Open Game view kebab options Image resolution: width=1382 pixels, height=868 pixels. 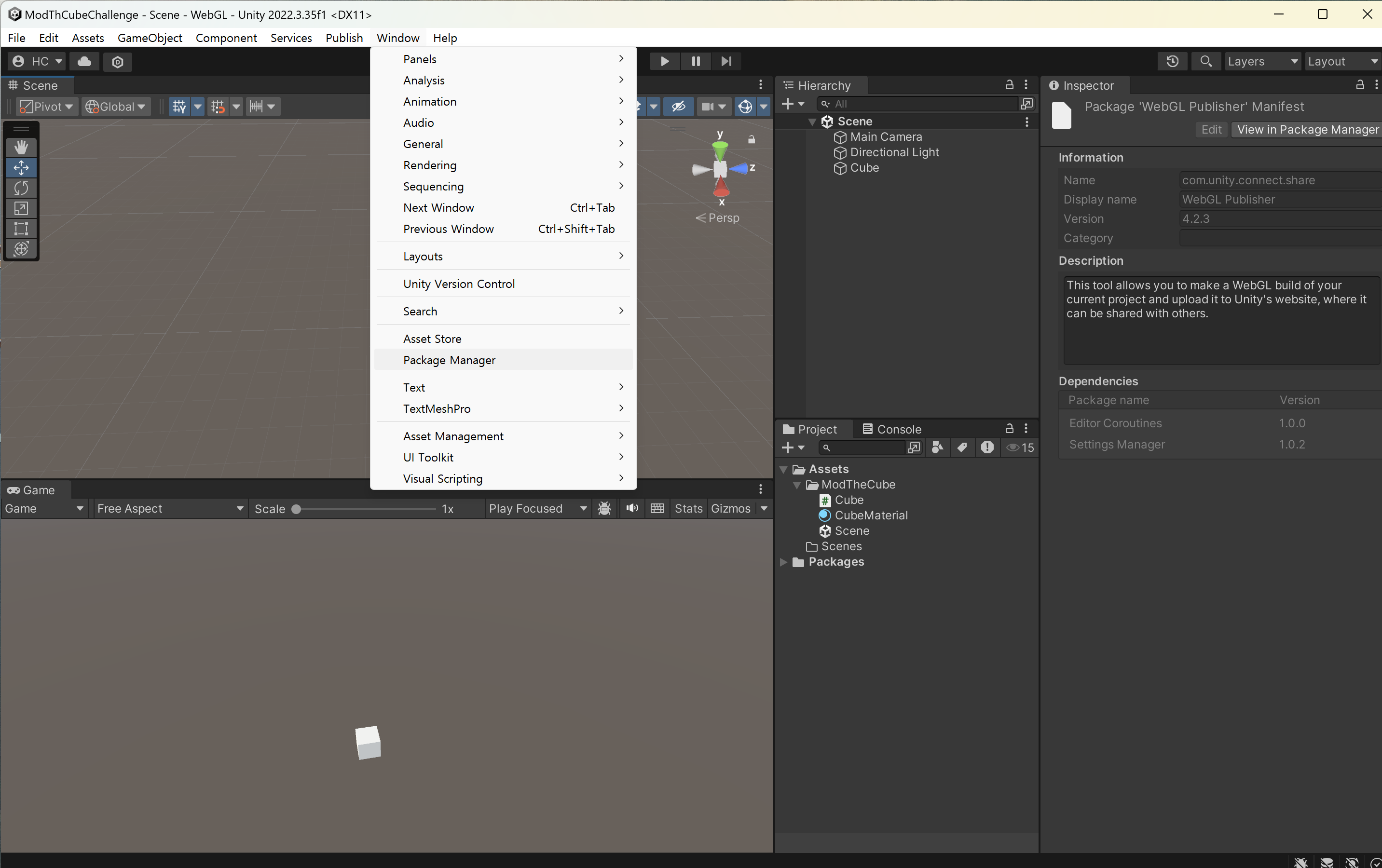point(760,489)
